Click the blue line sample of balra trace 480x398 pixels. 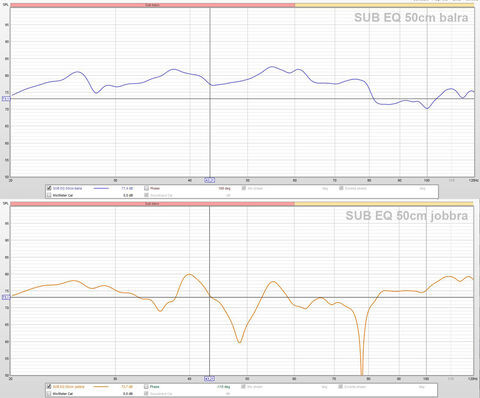tap(101, 188)
